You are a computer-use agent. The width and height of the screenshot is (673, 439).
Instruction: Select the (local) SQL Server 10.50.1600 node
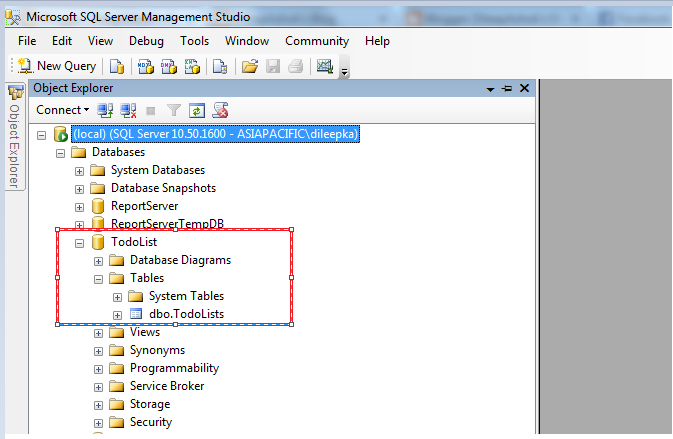(x=215, y=134)
